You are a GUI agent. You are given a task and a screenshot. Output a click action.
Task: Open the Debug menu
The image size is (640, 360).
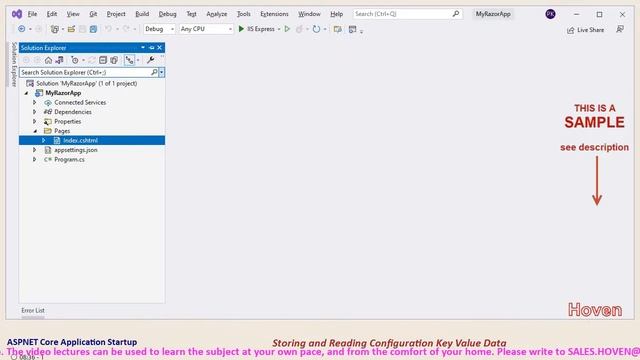167,14
